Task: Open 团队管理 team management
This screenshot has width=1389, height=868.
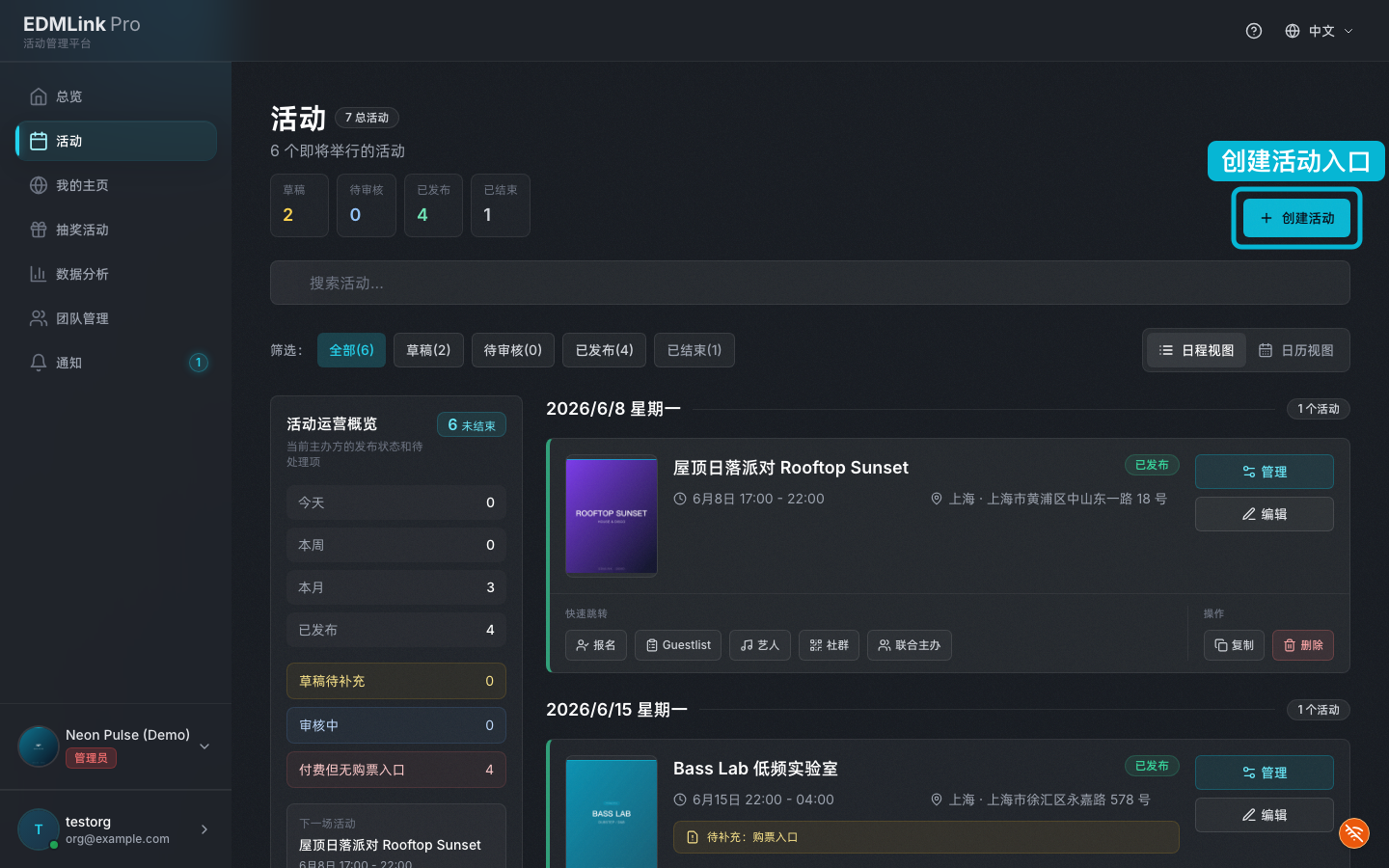Action: [x=116, y=318]
